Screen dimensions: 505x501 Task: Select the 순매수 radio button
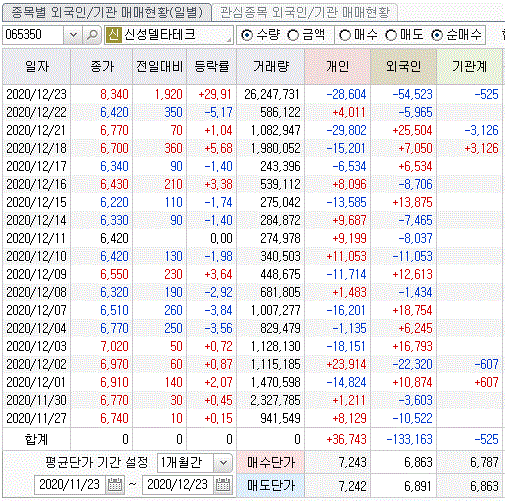point(437,35)
